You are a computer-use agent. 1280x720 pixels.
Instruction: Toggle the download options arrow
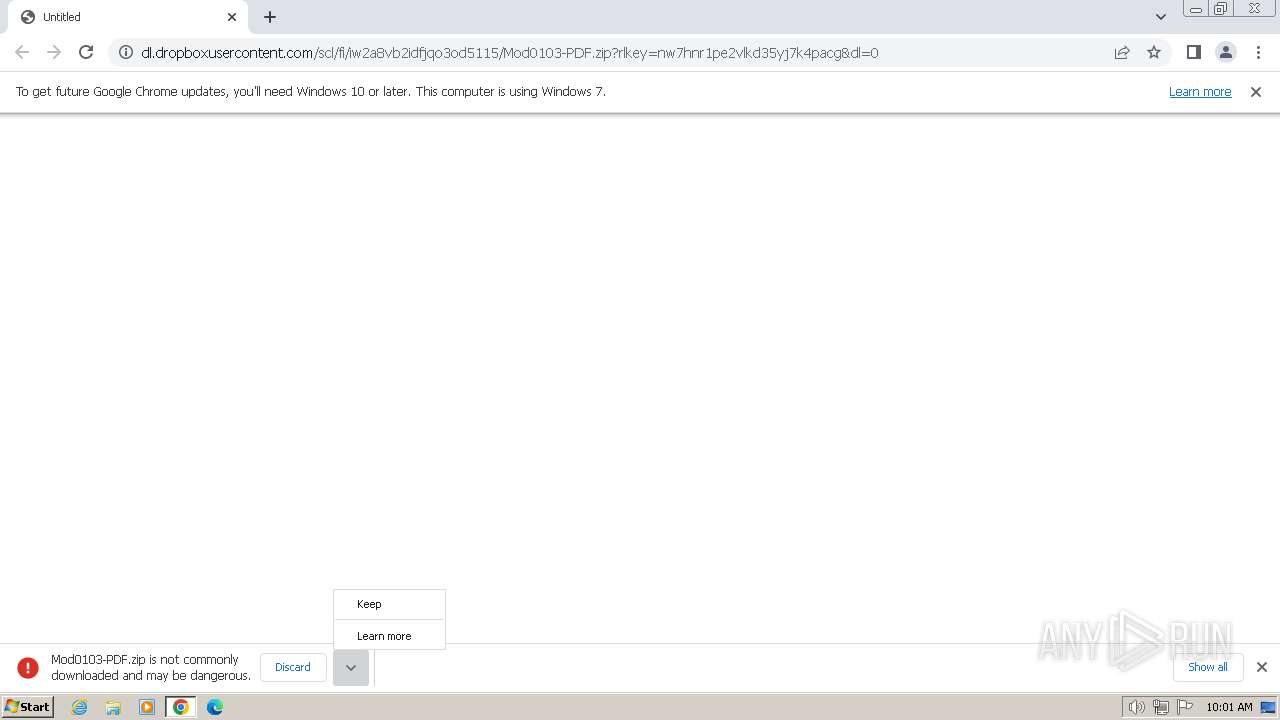[x=351, y=667]
